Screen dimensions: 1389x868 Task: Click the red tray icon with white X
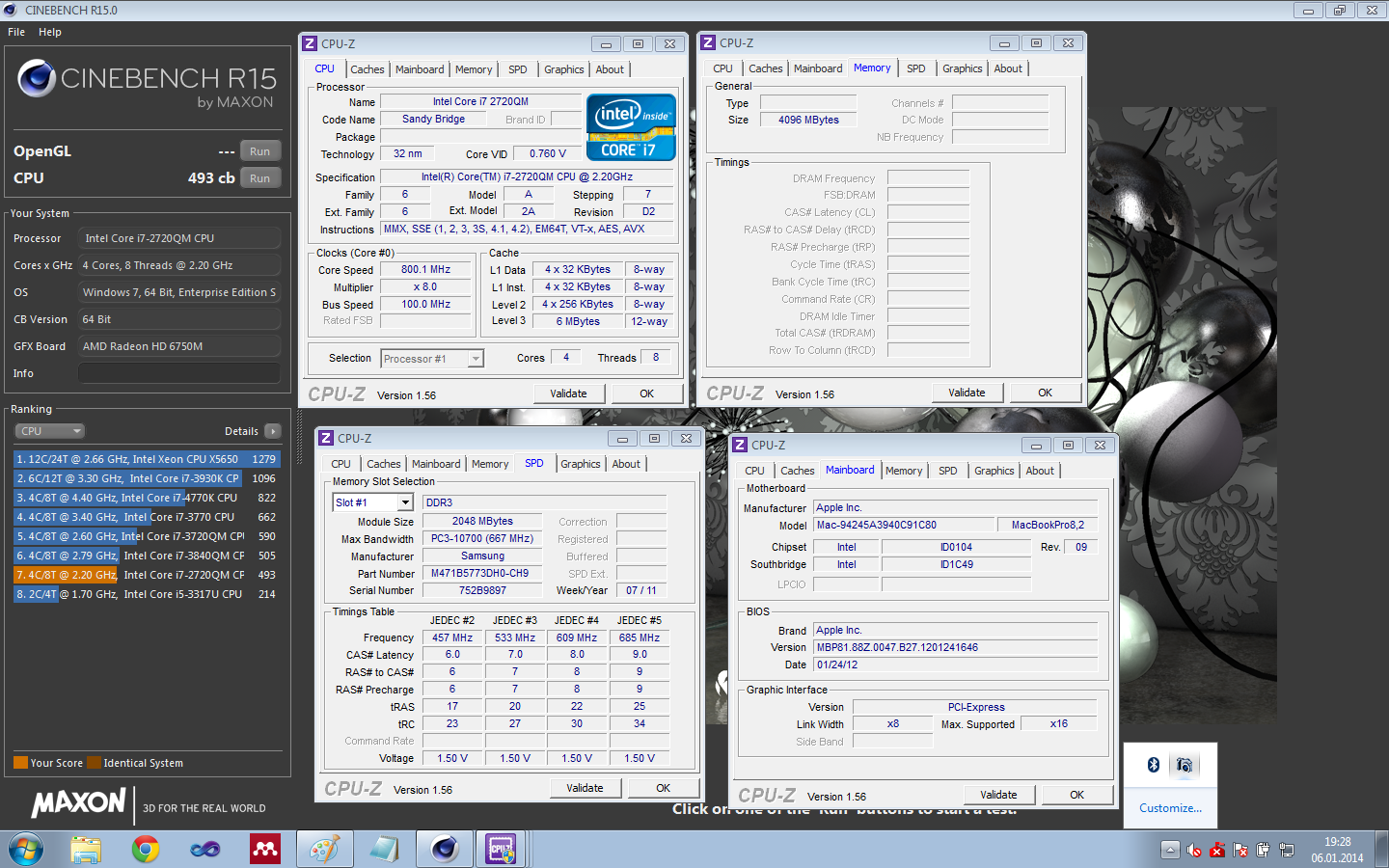1217,850
